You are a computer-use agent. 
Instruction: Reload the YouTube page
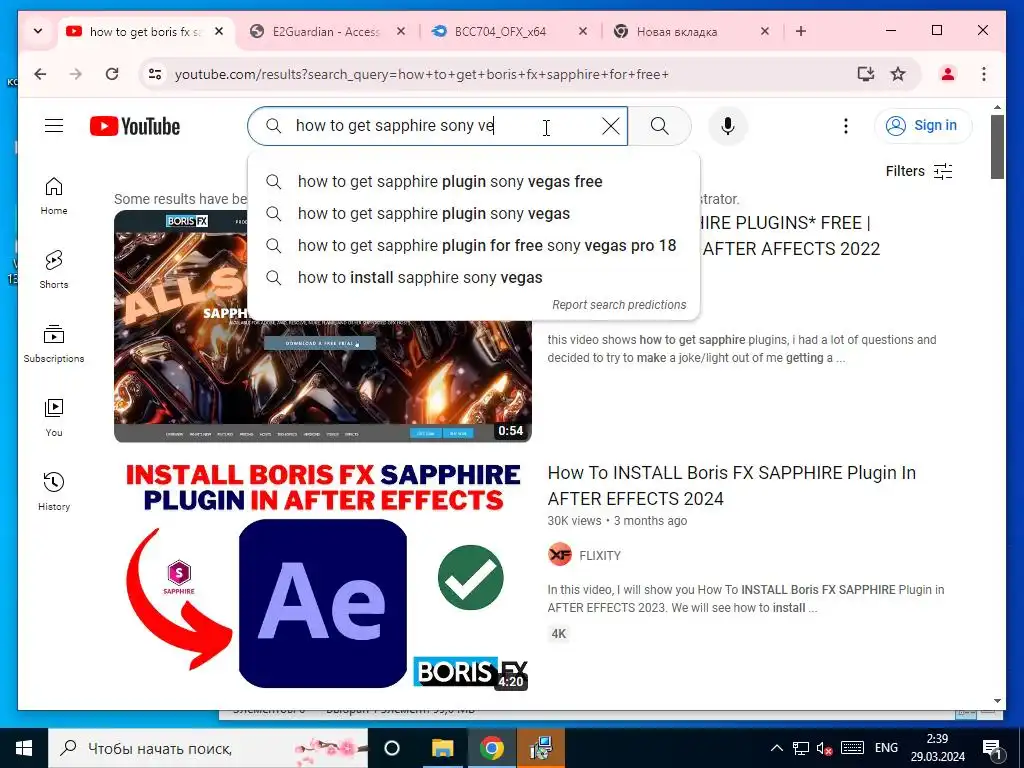click(112, 74)
